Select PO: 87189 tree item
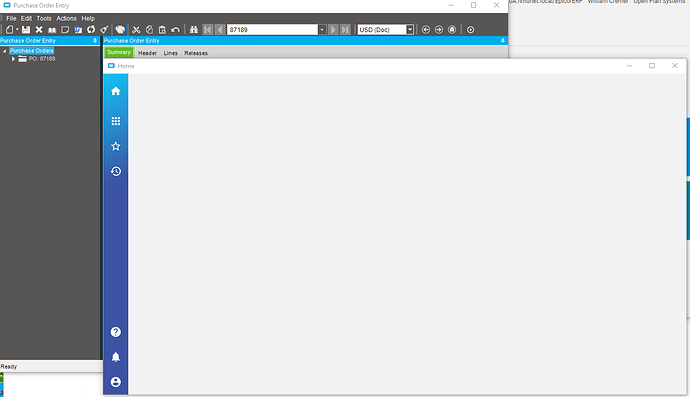 [42, 59]
